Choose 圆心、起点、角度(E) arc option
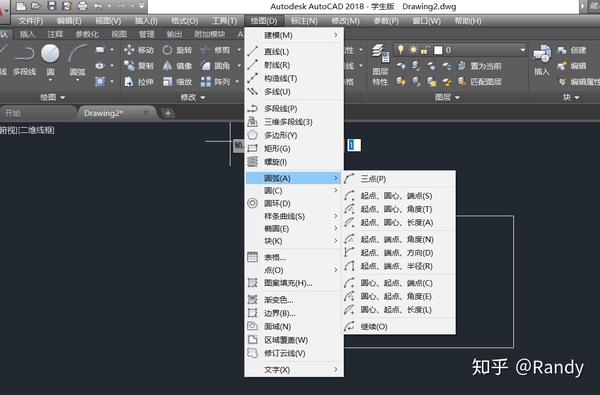The width and height of the screenshot is (600, 395). tap(399, 296)
